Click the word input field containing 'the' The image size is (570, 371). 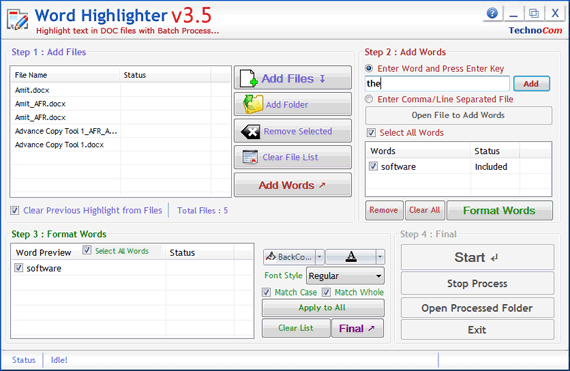pos(437,84)
